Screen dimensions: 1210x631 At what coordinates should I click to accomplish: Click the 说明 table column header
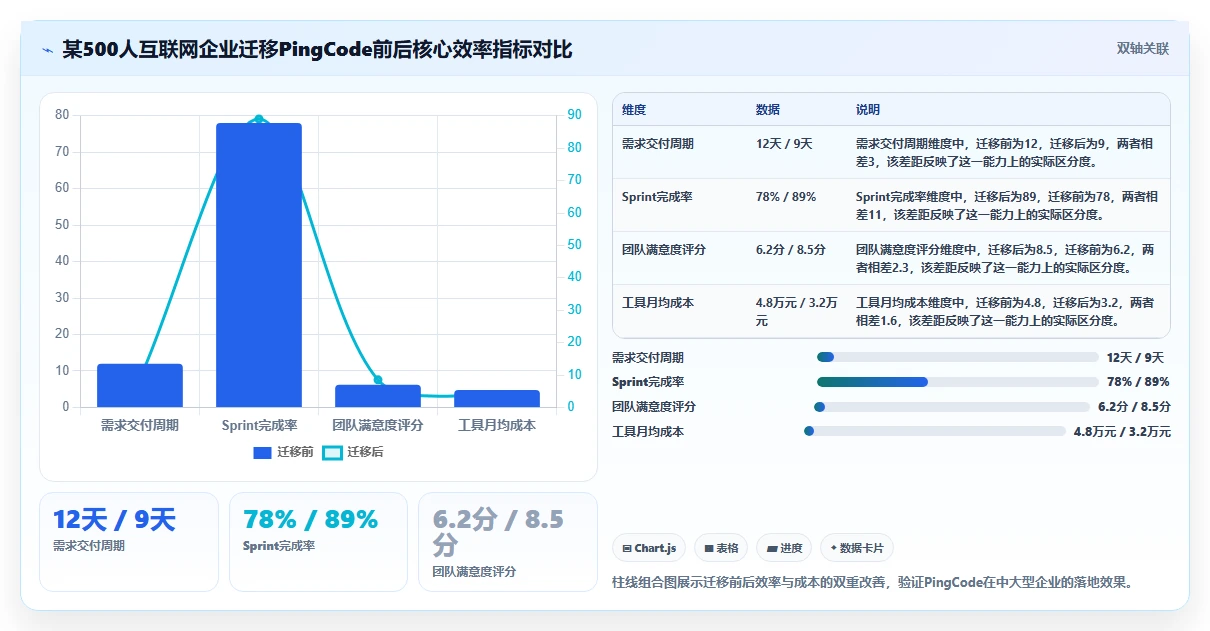[868, 110]
